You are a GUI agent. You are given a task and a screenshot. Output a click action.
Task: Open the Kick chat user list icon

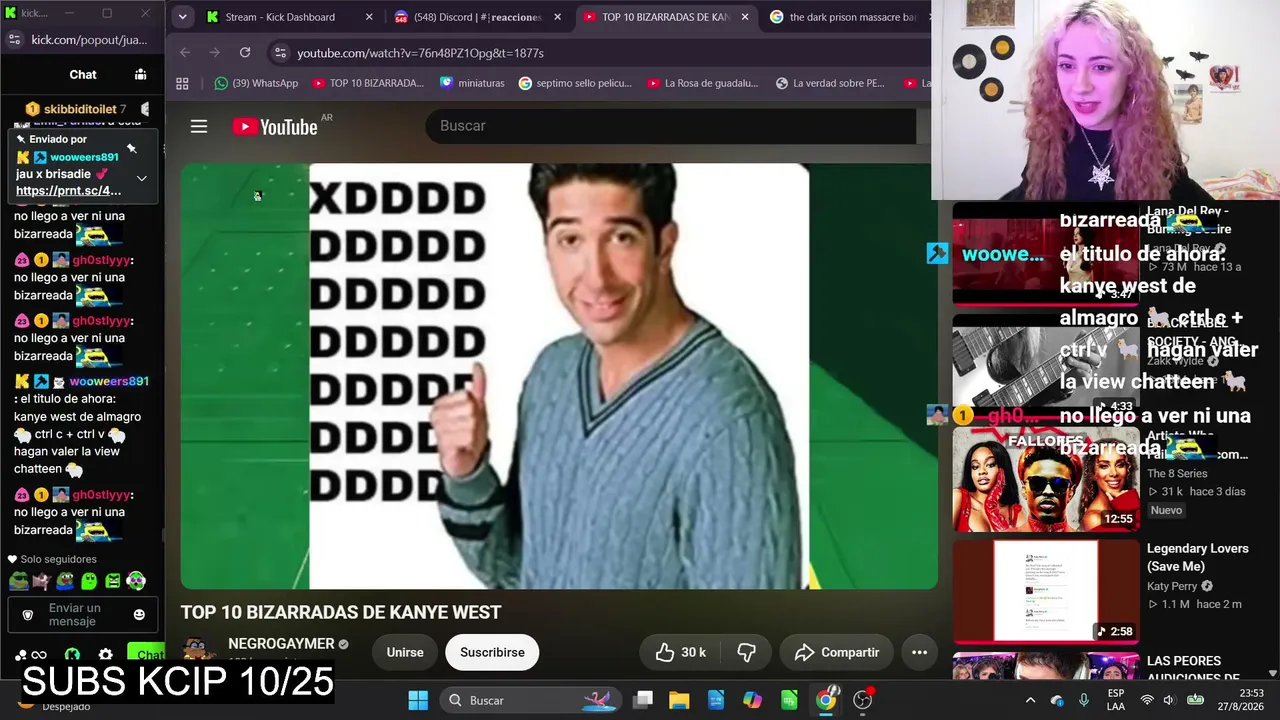140,74
